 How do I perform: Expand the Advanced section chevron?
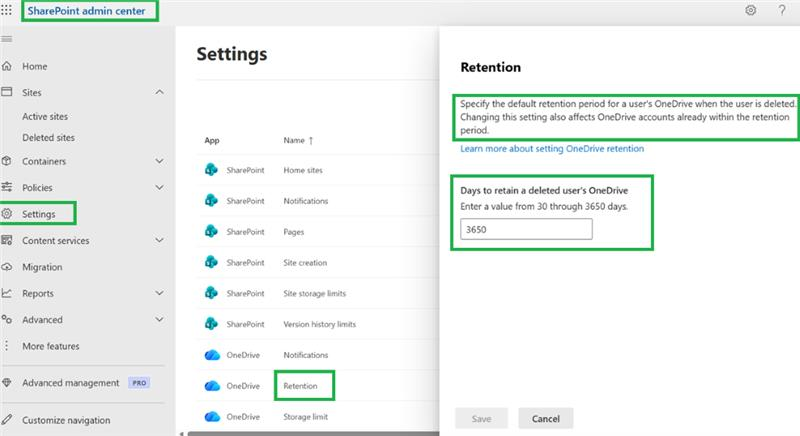point(160,320)
